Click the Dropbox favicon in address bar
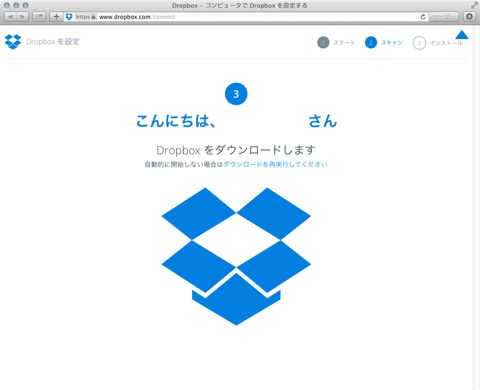The image size is (480, 390). click(69, 16)
